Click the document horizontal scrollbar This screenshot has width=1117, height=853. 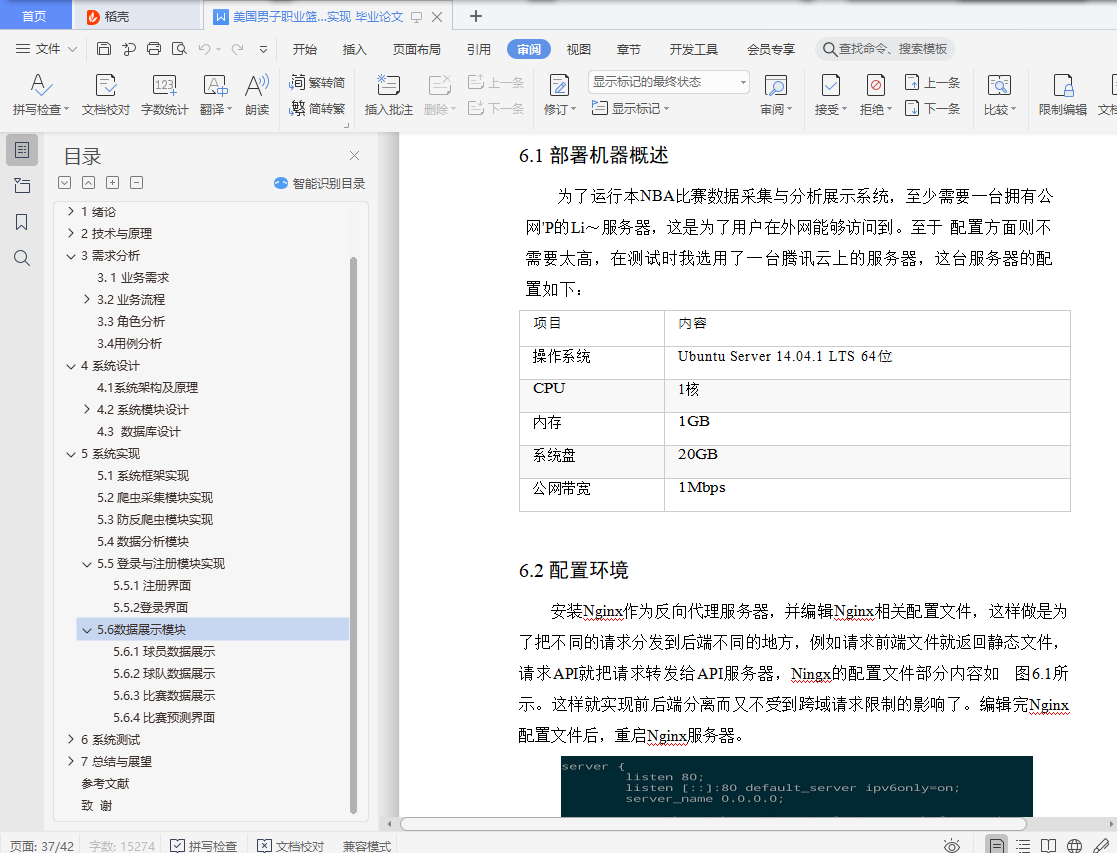(713, 824)
